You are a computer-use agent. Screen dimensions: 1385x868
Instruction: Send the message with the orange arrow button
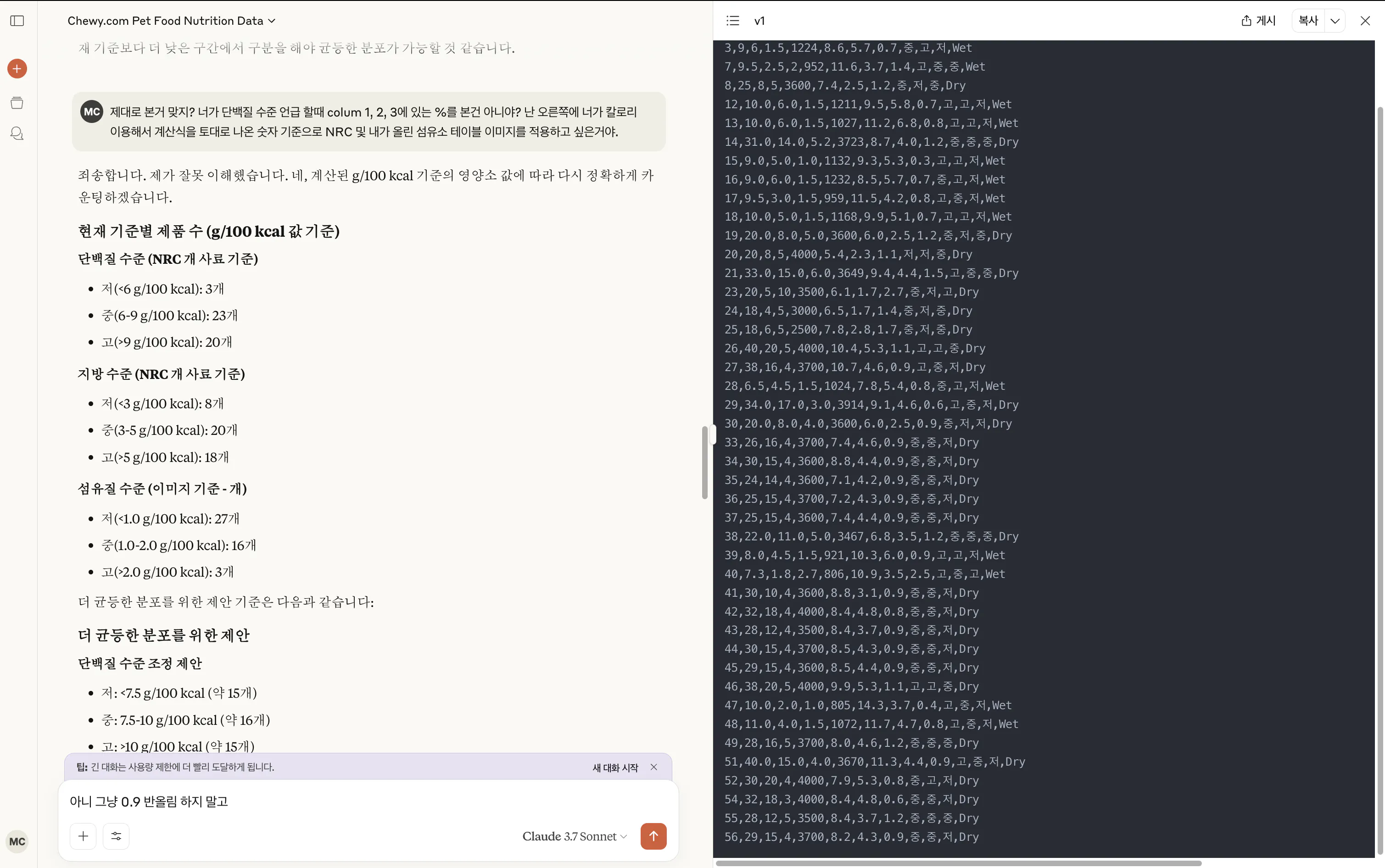pos(653,836)
